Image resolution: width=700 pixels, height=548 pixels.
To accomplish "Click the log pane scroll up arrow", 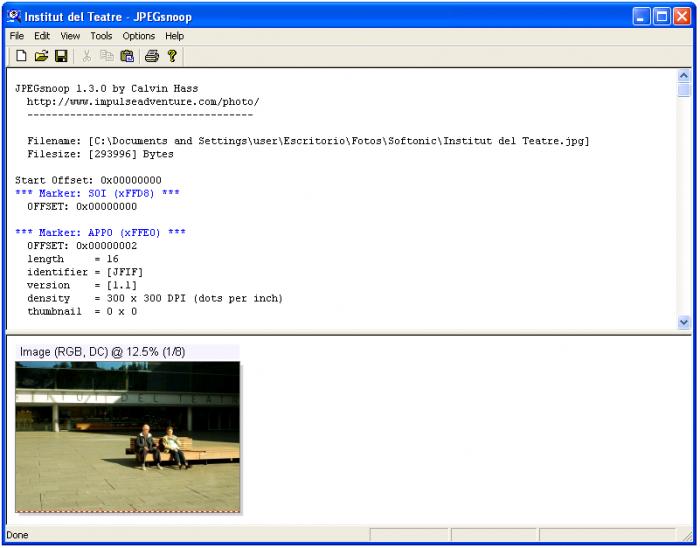I will coord(683,75).
